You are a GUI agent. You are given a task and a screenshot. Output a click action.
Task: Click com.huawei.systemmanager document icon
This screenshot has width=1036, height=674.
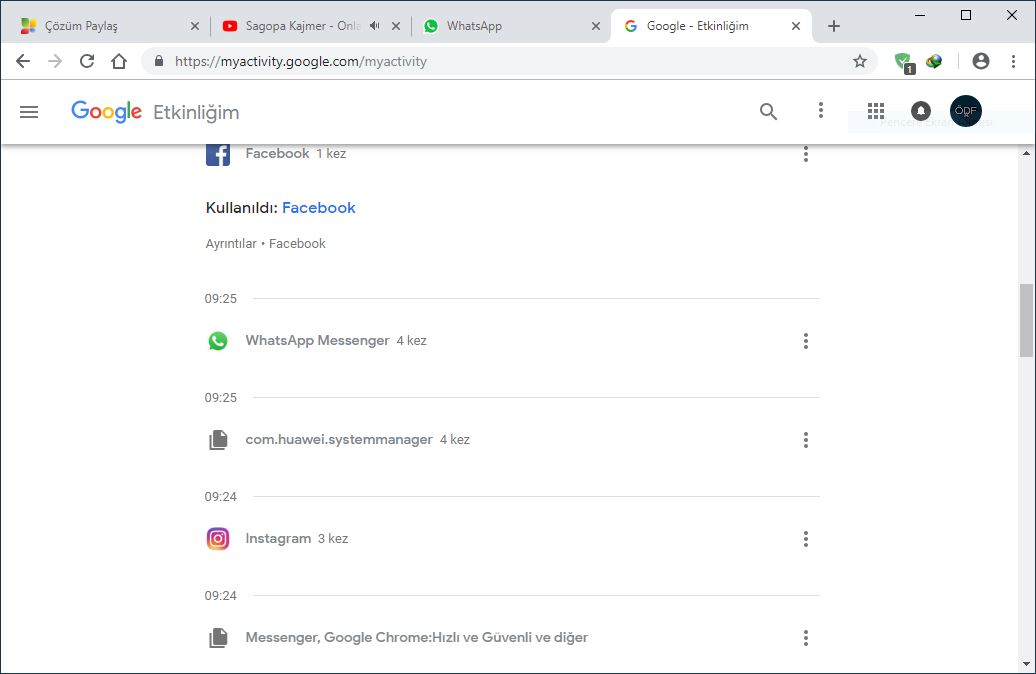click(x=218, y=440)
